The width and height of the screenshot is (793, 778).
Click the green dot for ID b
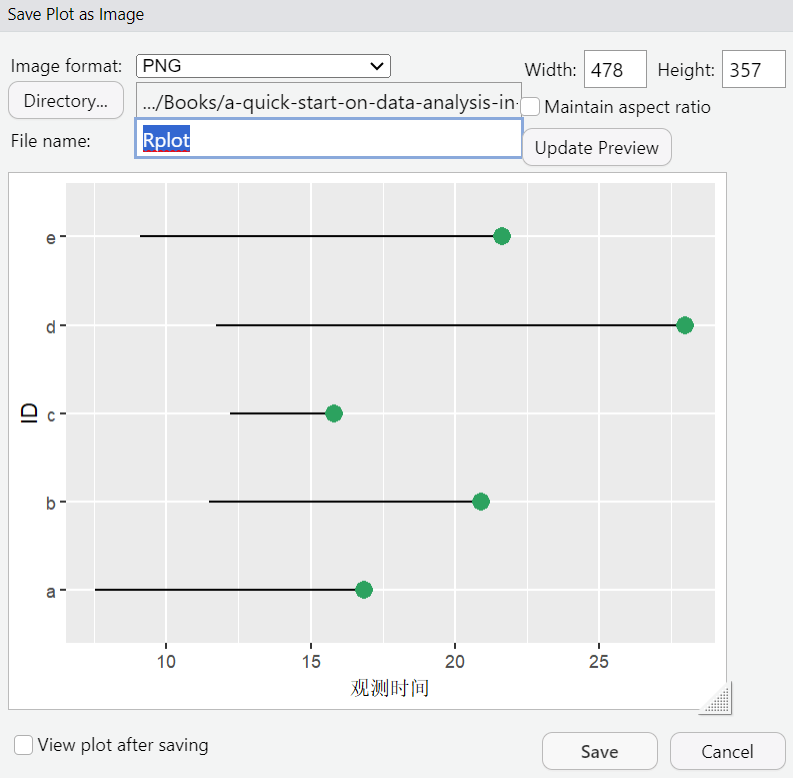[x=481, y=501]
